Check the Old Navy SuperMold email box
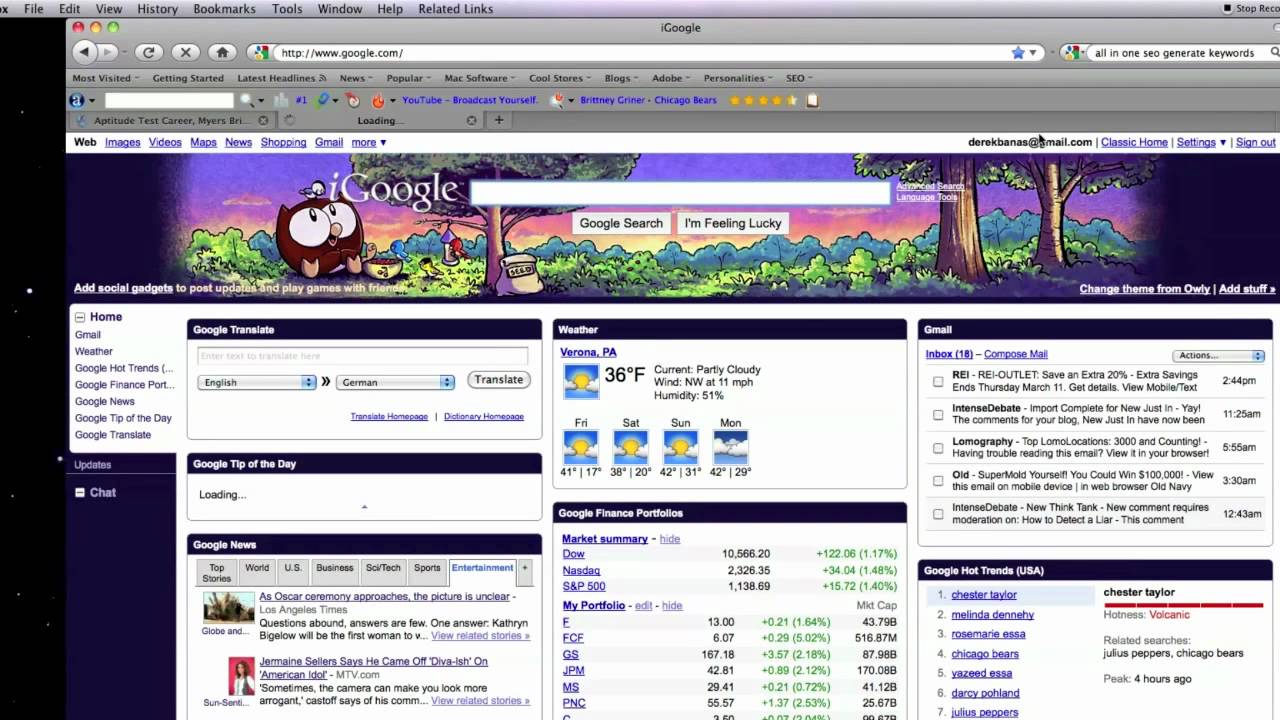 [x=938, y=481]
